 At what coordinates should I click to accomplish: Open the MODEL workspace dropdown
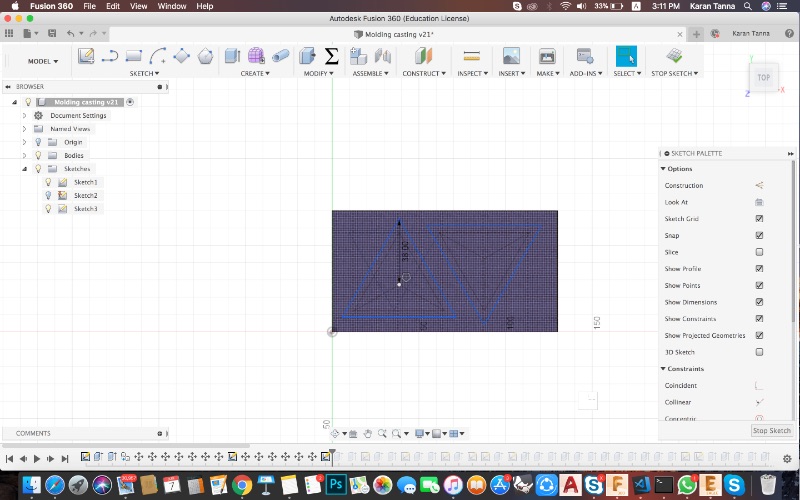click(x=43, y=61)
